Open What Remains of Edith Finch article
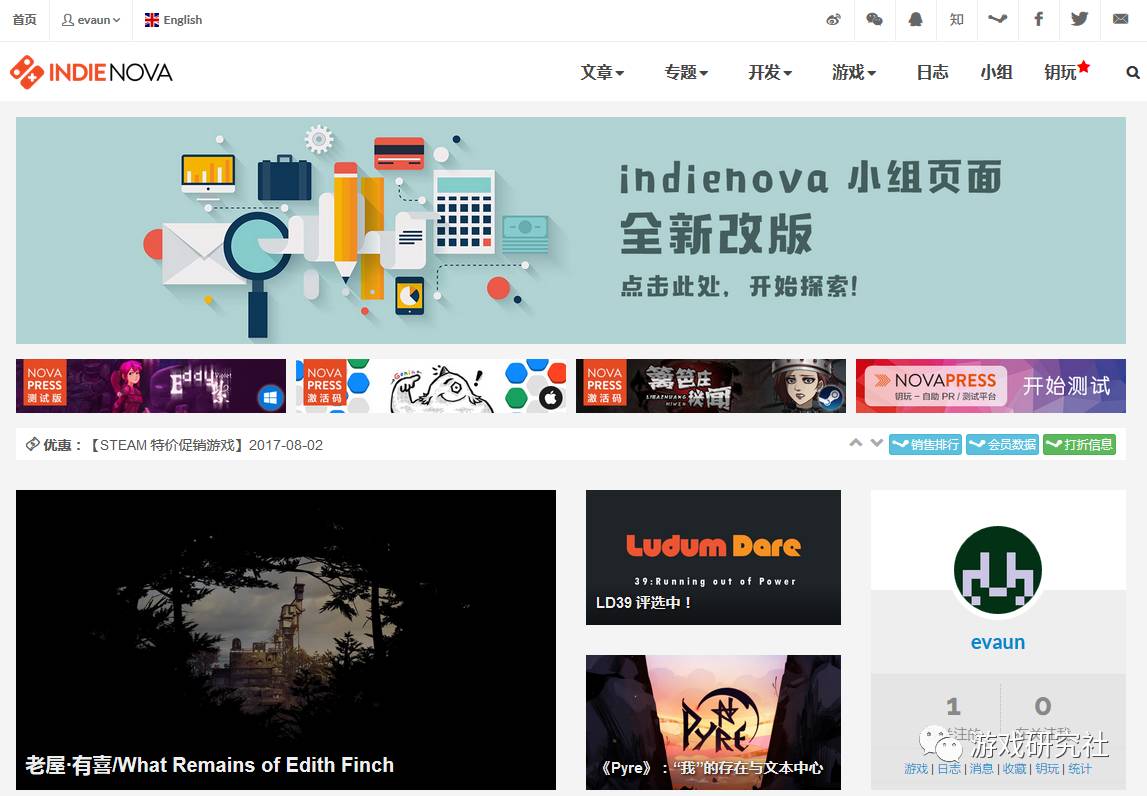The height and width of the screenshot is (796, 1147). point(286,639)
